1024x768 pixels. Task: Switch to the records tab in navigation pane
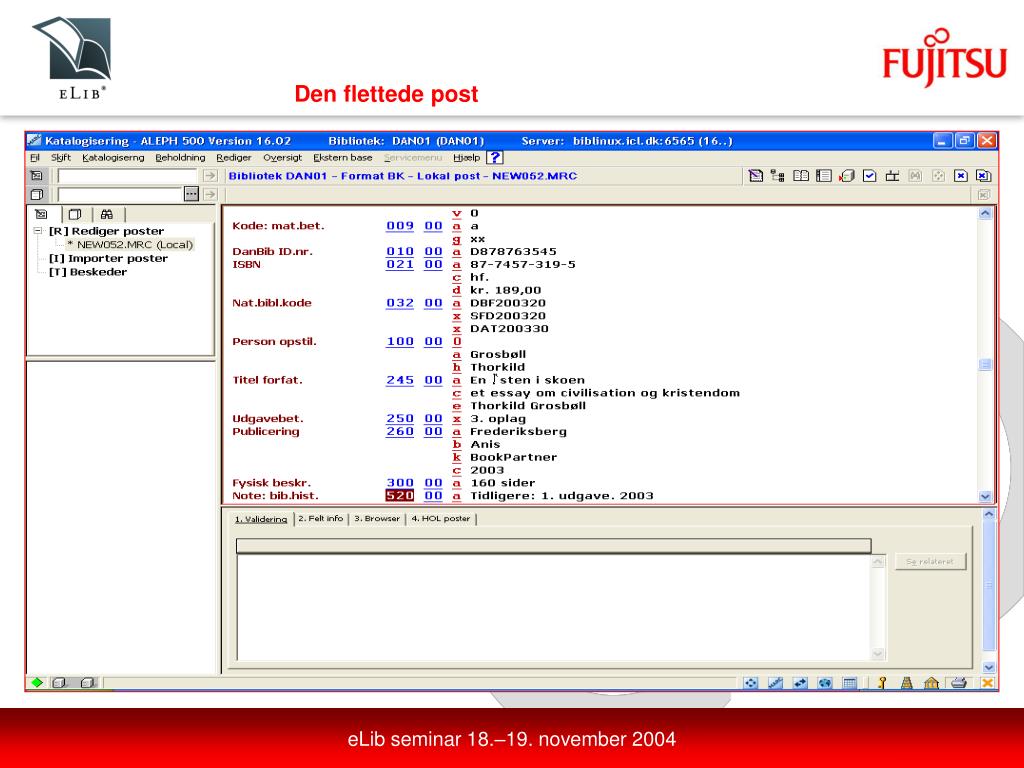click(x=41, y=214)
